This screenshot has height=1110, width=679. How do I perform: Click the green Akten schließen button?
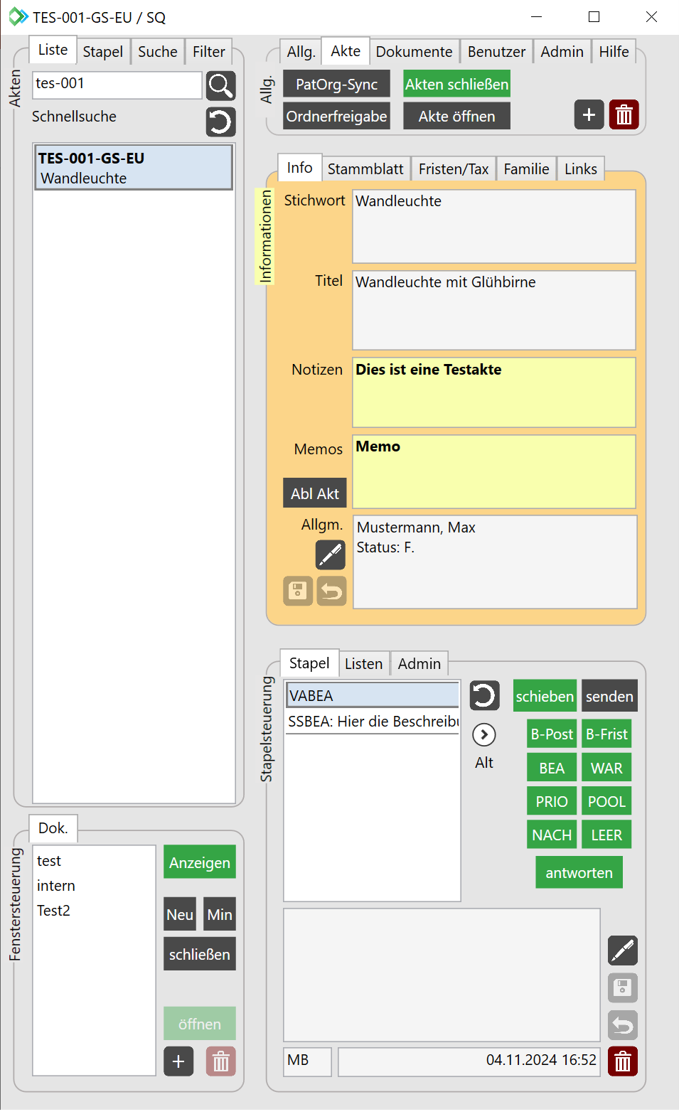point(457,85)
